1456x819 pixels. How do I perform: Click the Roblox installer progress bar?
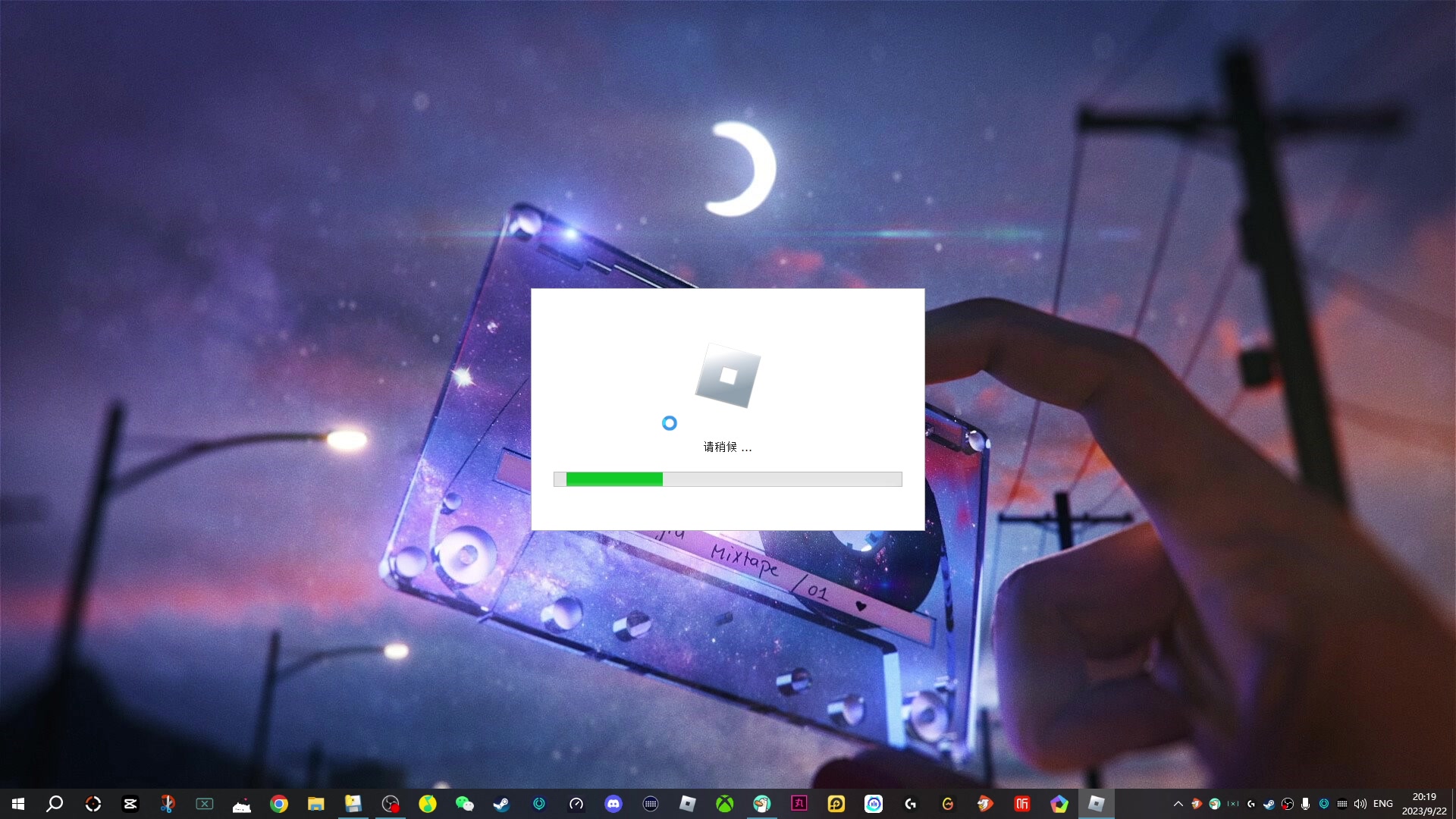(728, 479)
